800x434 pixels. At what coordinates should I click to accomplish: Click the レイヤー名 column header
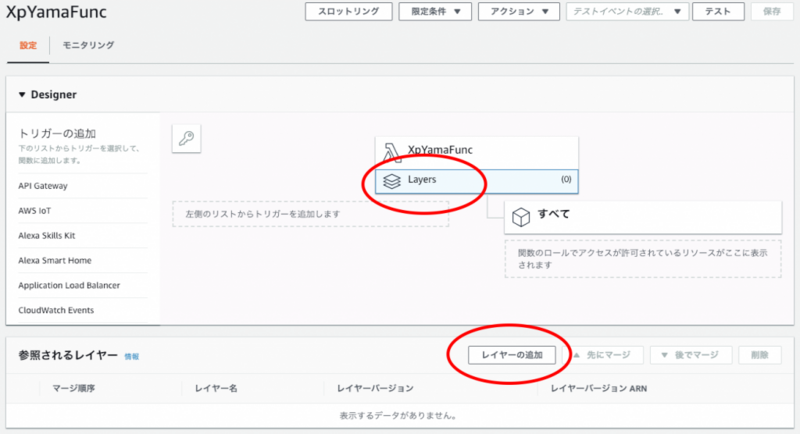[216, 389]
